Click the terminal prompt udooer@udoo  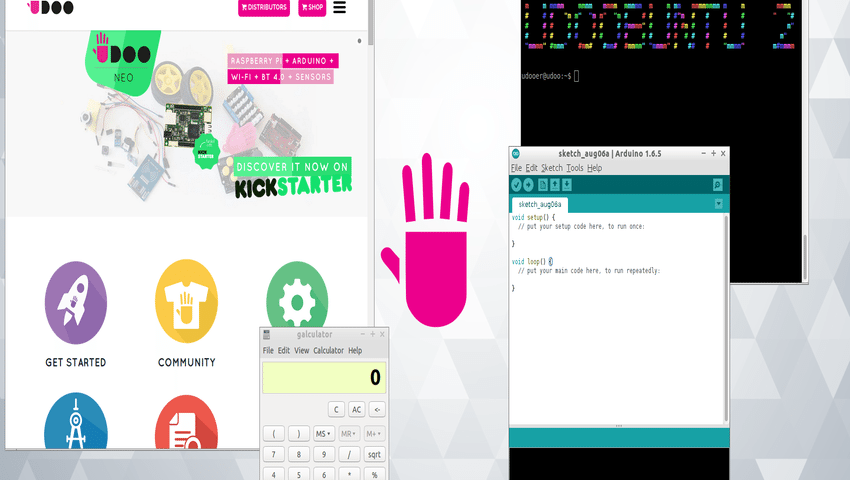tap(546, 76)
